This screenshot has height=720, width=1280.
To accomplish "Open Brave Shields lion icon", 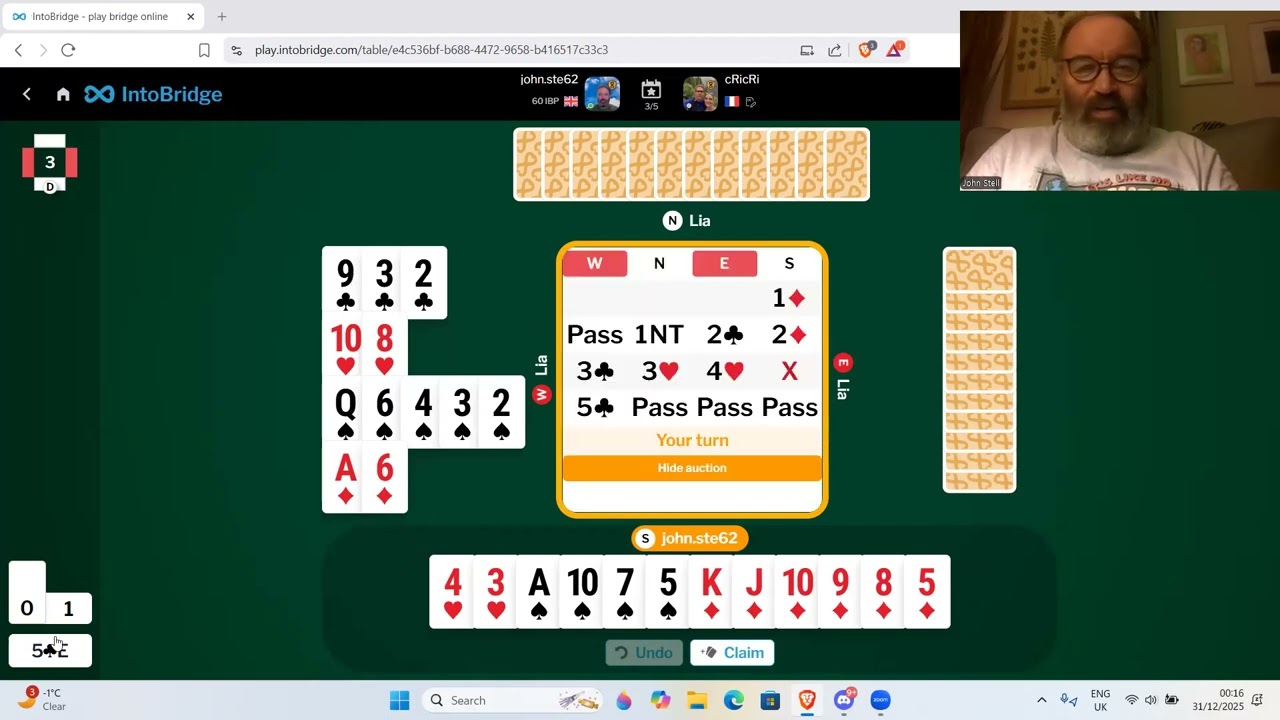I will [x=866, y=49].
